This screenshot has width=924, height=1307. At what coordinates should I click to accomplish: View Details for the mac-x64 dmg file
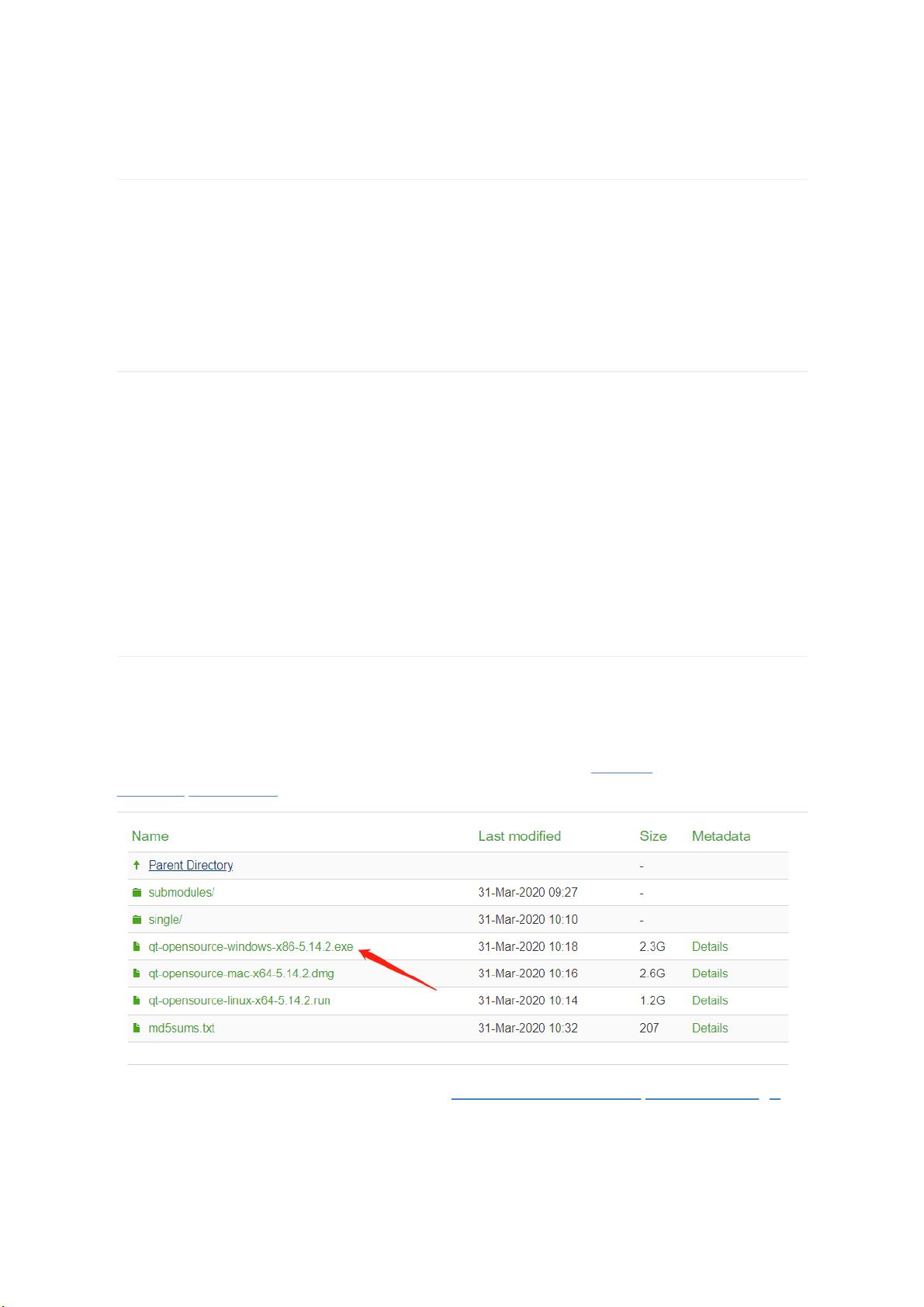[x=709, y=973]
